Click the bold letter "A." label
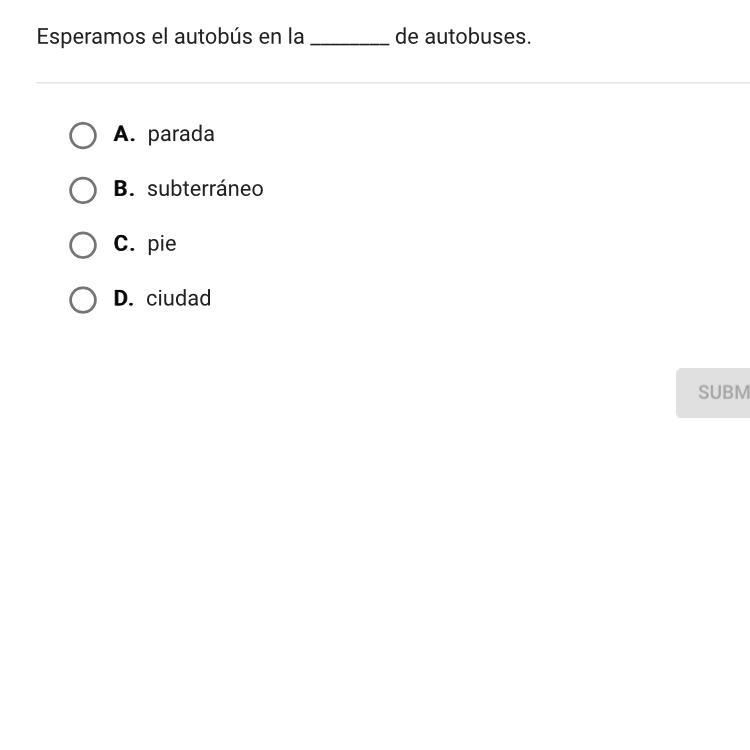 pos(124,134)
